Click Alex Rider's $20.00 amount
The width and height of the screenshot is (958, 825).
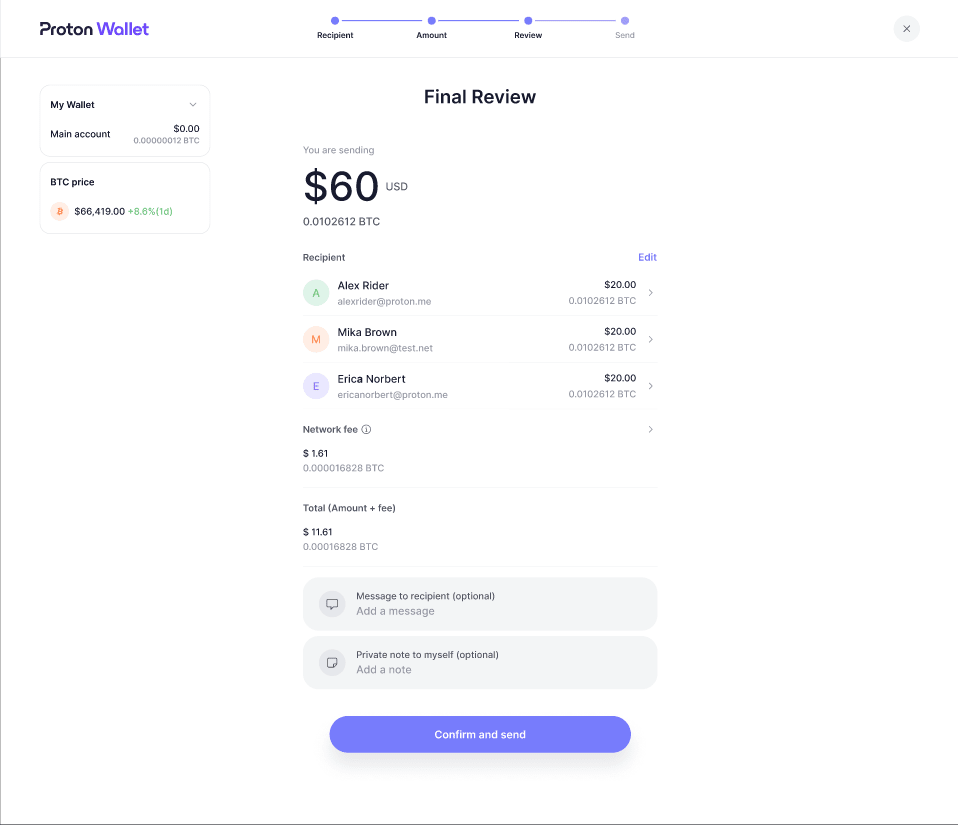[620, 285]
